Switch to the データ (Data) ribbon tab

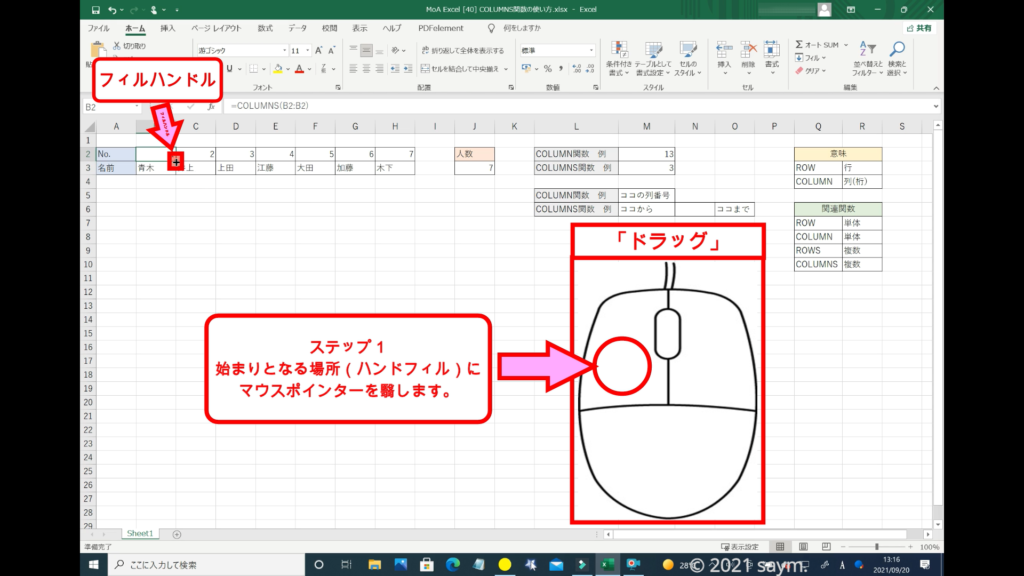click(297, 28)
